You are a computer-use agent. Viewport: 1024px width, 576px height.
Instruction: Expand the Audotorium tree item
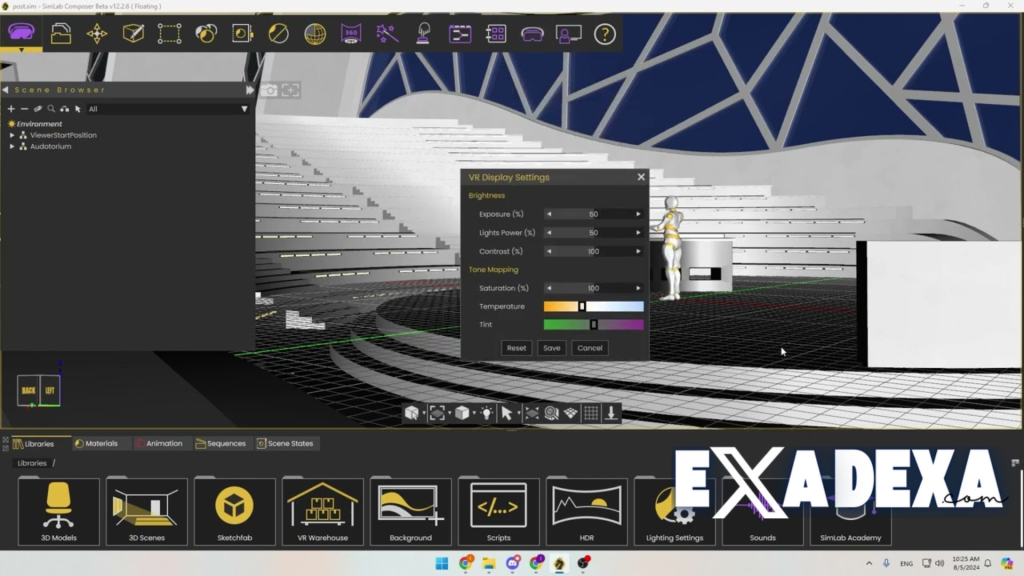click(12, 146)
